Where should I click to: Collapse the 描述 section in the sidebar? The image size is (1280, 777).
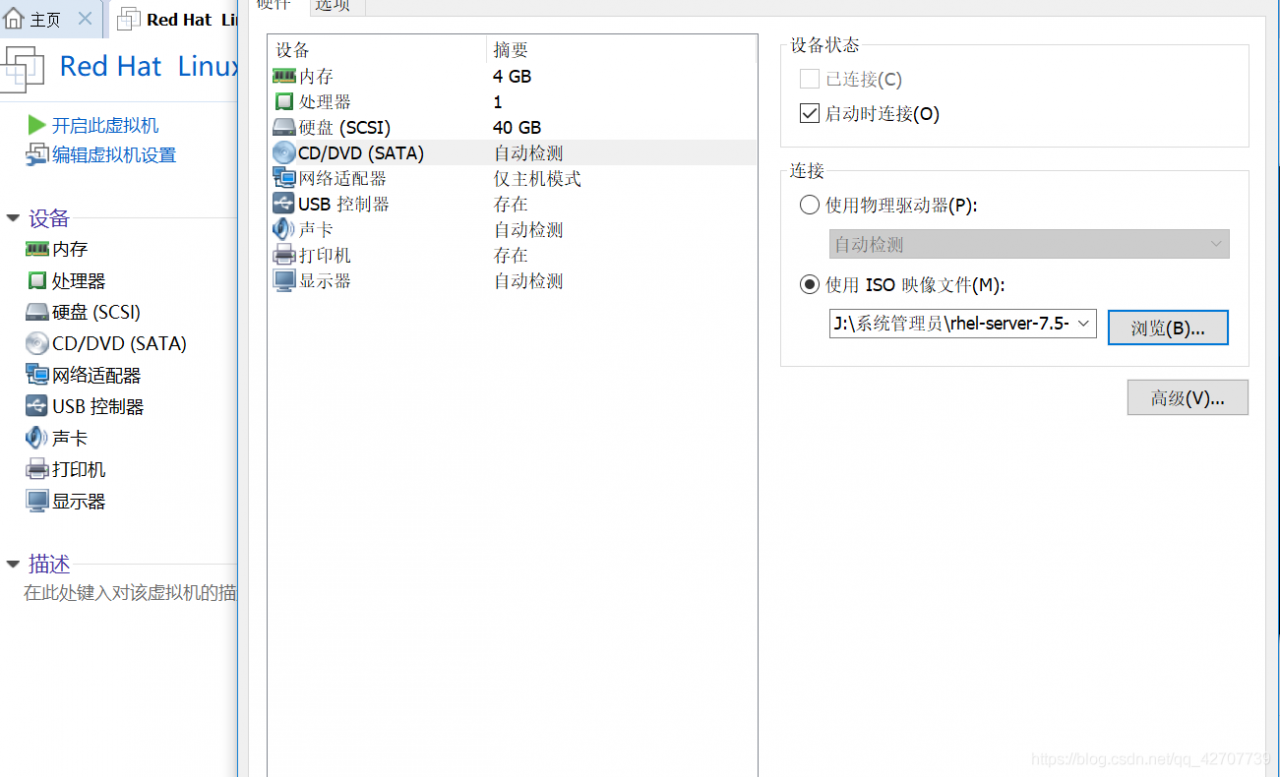[x=13, y=564]
